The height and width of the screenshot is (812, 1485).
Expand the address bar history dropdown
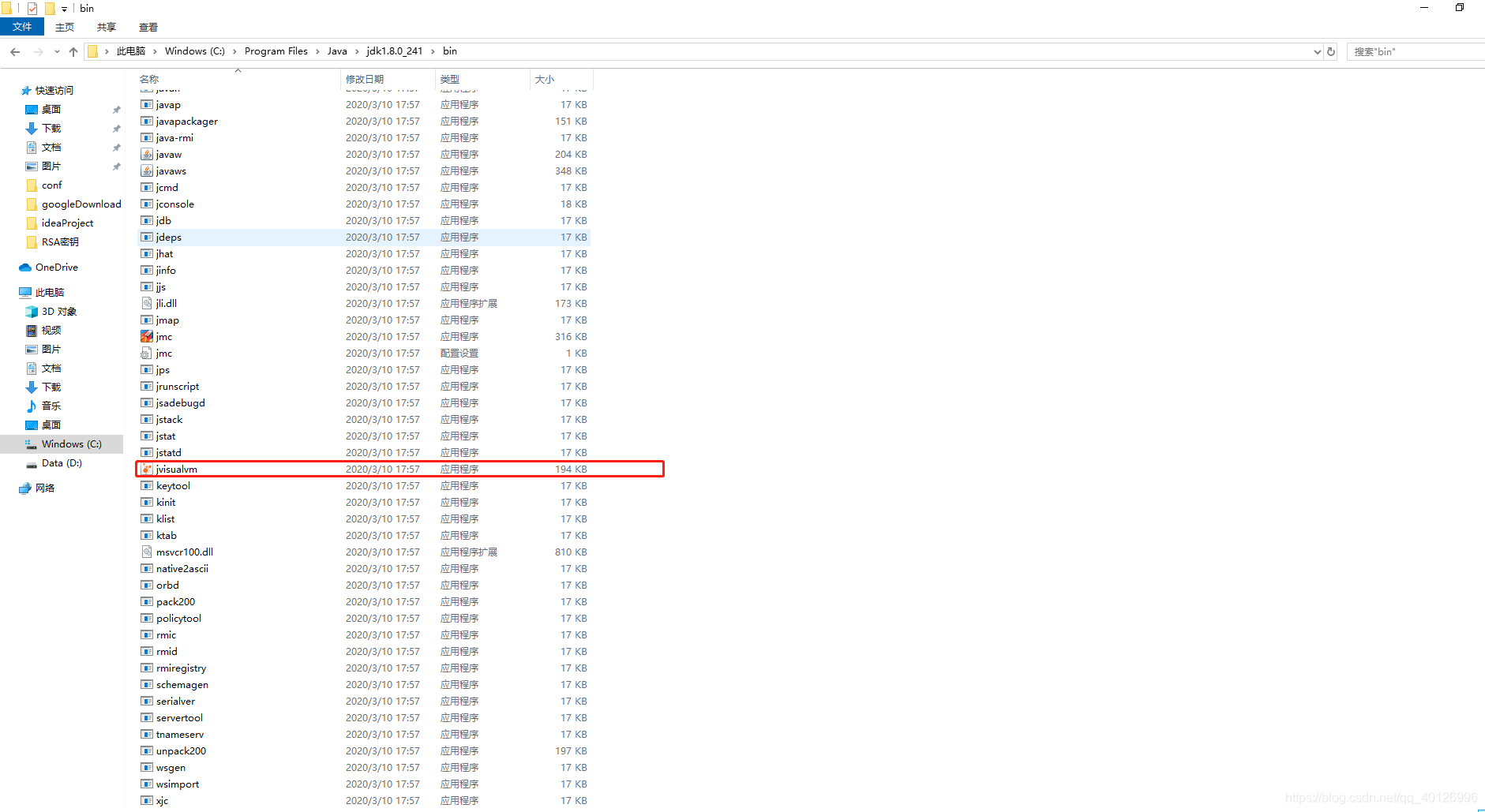point(1317,51)
